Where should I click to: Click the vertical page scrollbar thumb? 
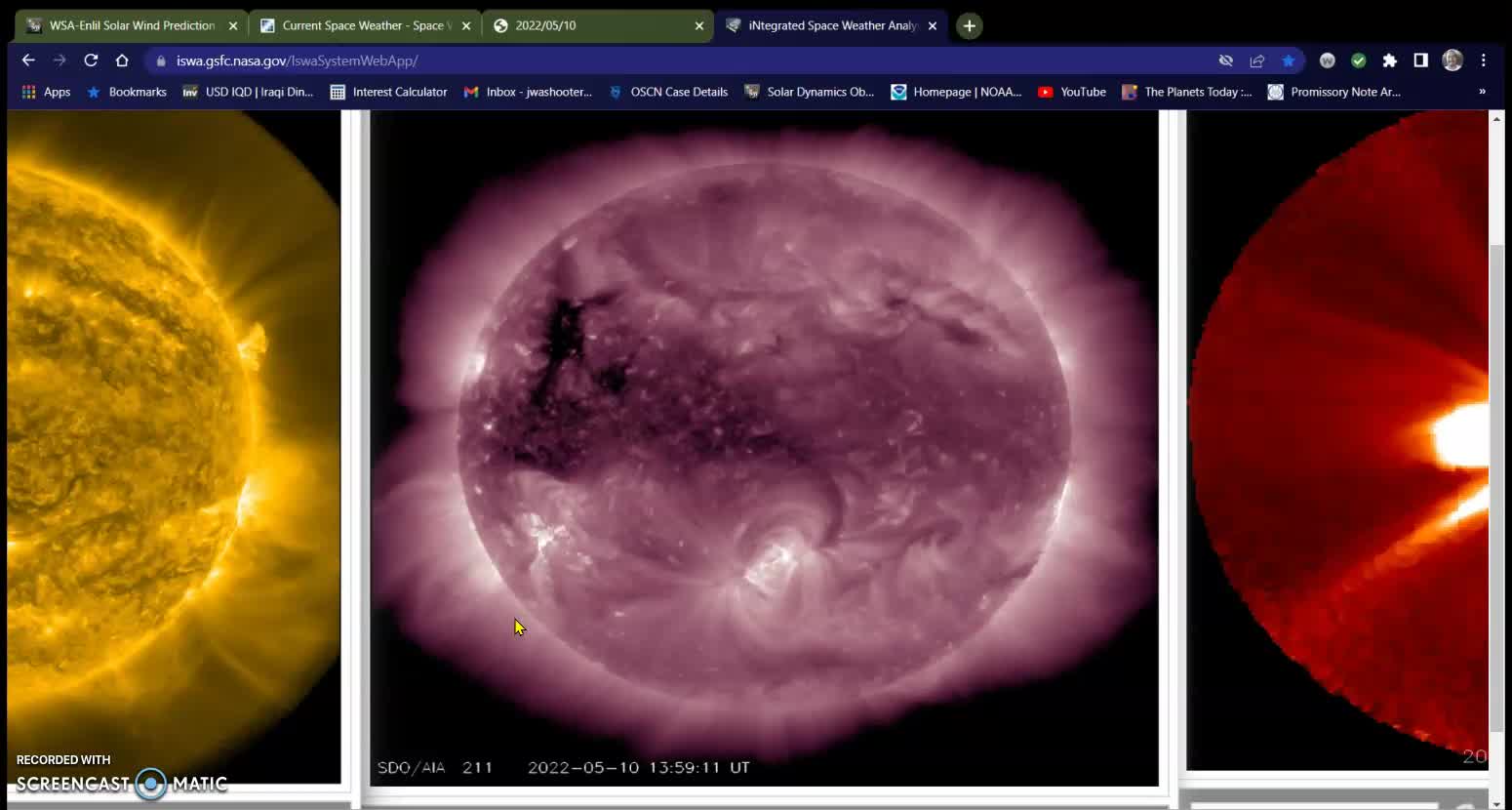(x=1496, y=488)
